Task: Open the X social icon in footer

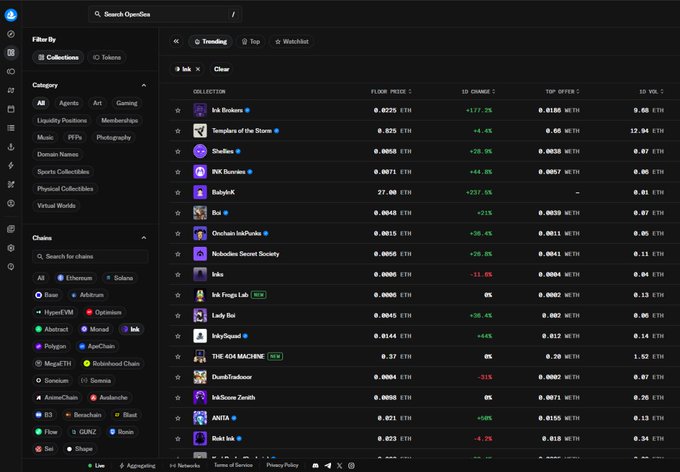Action: pos(340,465)
